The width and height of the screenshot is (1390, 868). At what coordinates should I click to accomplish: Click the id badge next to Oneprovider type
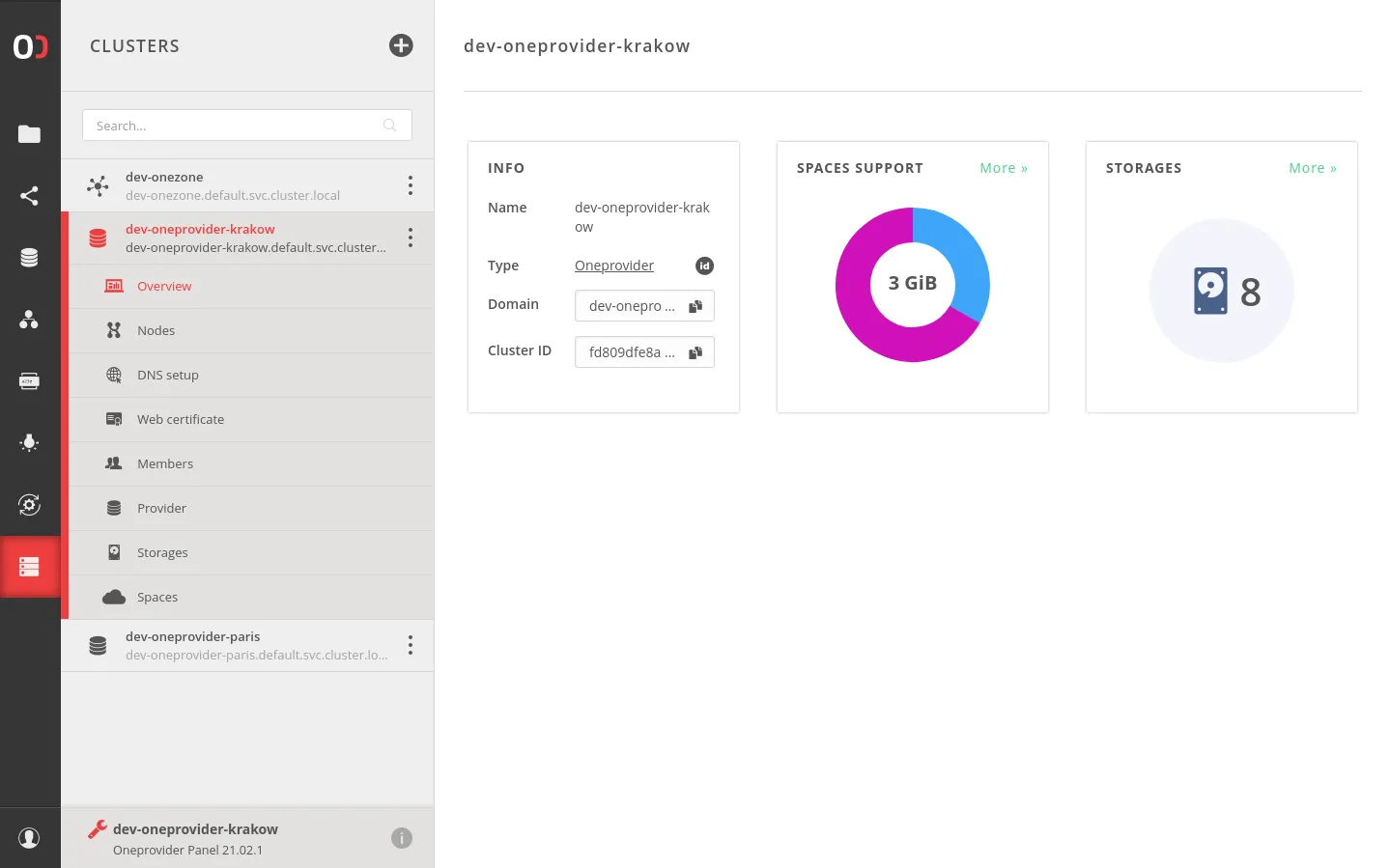(x=704, y=266)
